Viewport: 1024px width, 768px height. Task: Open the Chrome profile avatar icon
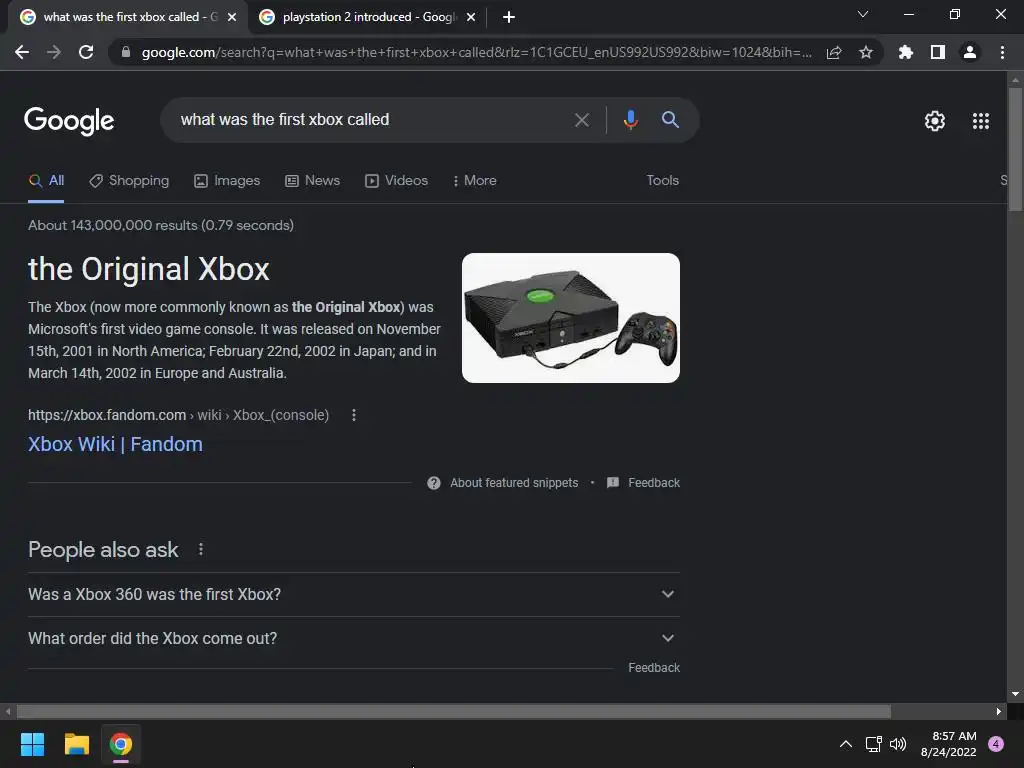click(x=970, y=52)
